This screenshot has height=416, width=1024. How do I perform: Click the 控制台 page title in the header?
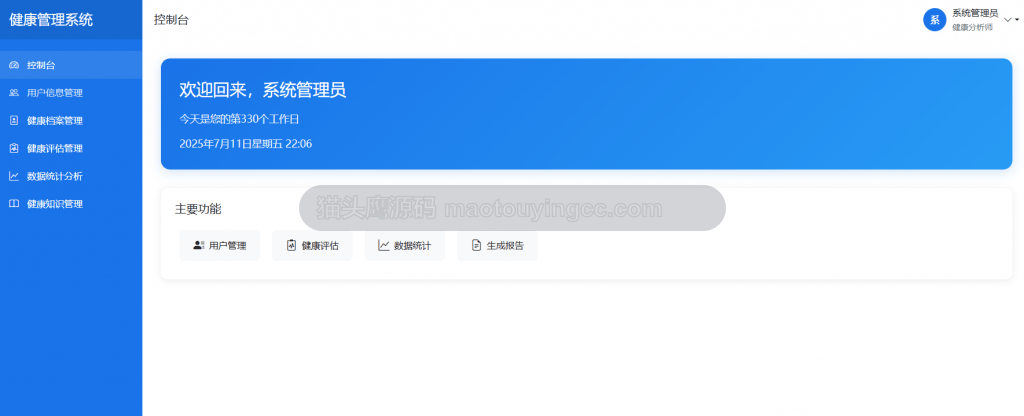171,20
